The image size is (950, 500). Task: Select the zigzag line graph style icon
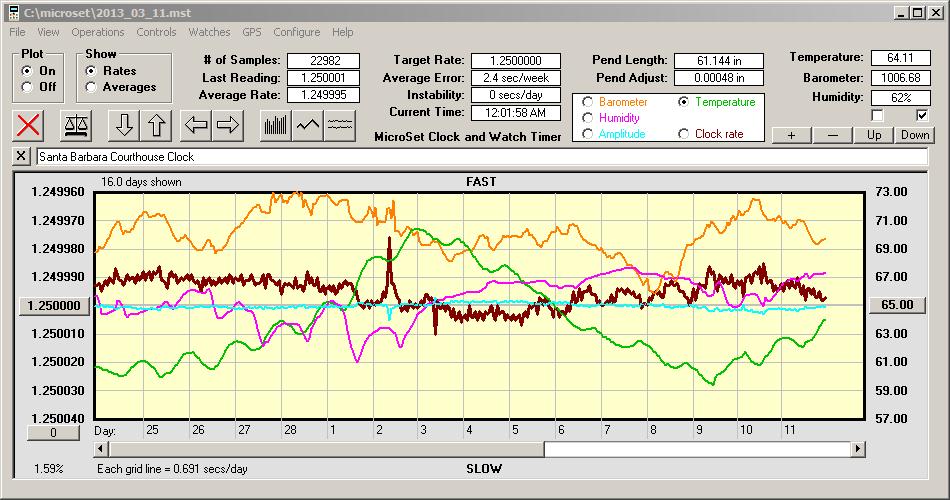pos(308,125)
